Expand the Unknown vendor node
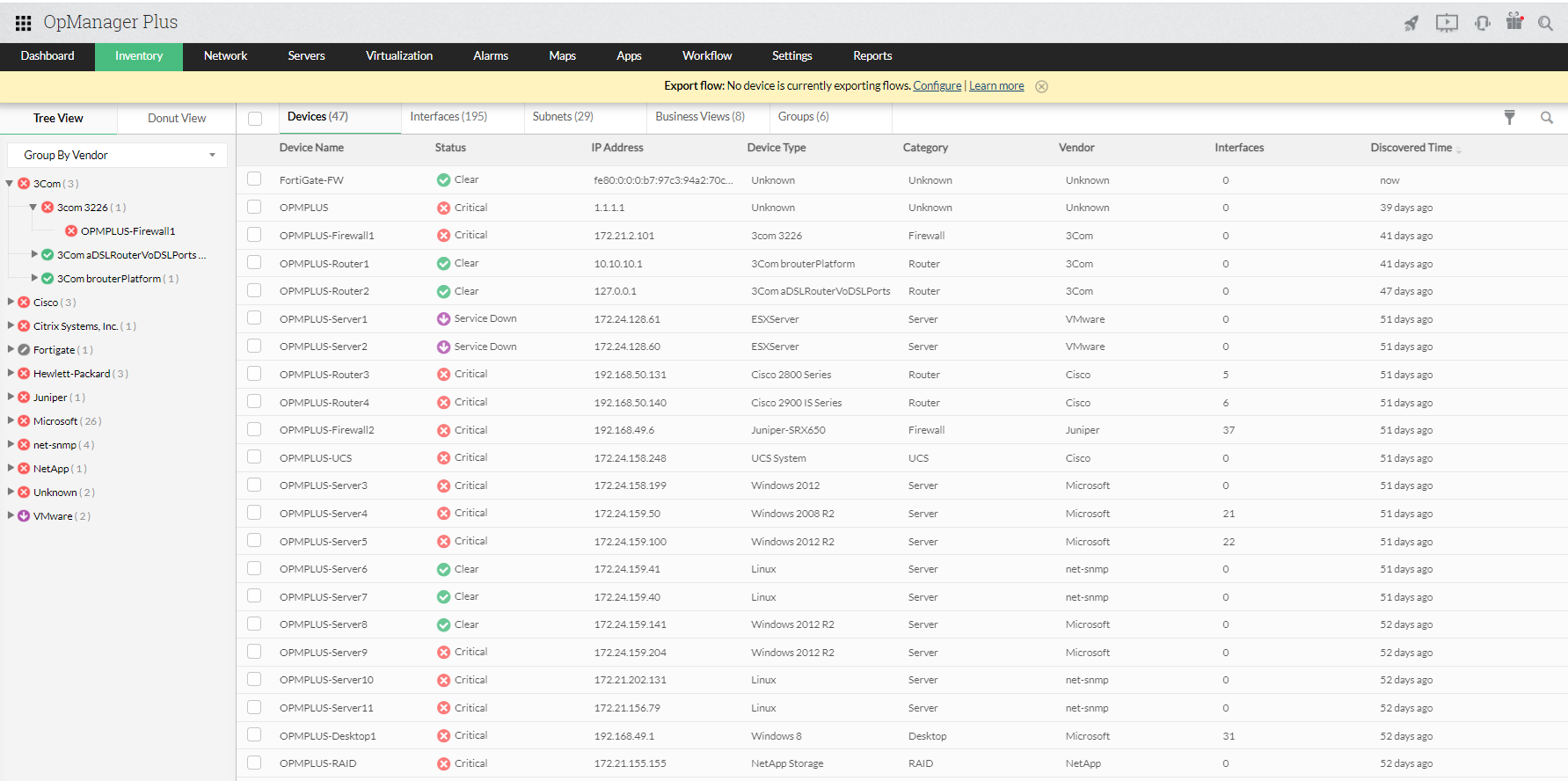1568x781 pixels. coord(11,492)
